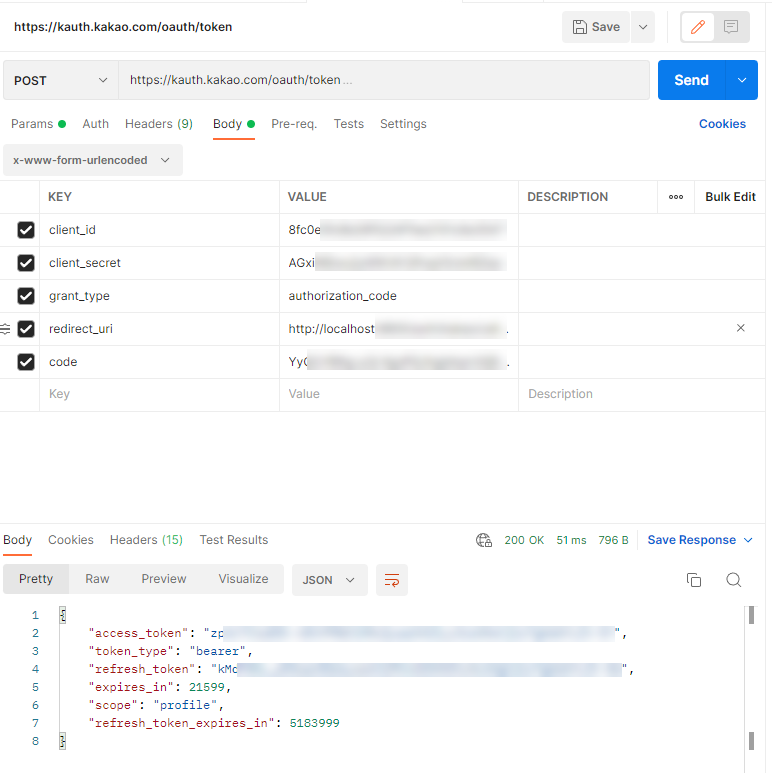Image resolution: width=772 pixels, height=773 pixels.
Task: Switch to the Auth tab
Action: click(95, 124)
